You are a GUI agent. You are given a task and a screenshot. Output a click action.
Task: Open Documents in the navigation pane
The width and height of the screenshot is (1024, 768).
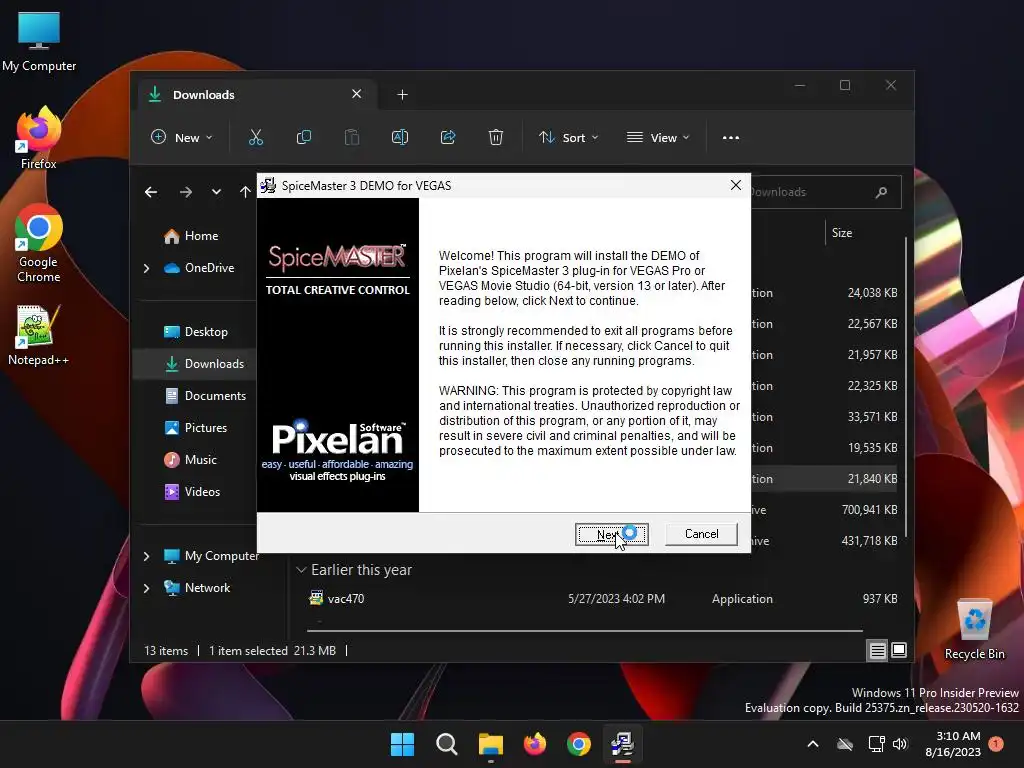click(x=215, y=396)
